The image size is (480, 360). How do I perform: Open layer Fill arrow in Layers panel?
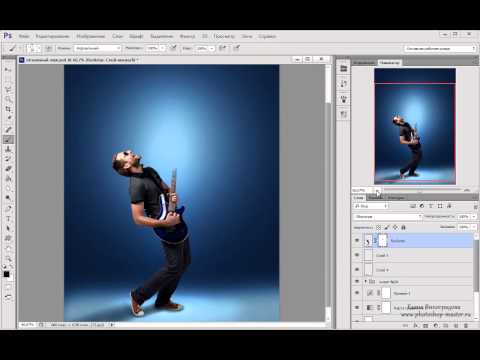[x=474, y=227]
